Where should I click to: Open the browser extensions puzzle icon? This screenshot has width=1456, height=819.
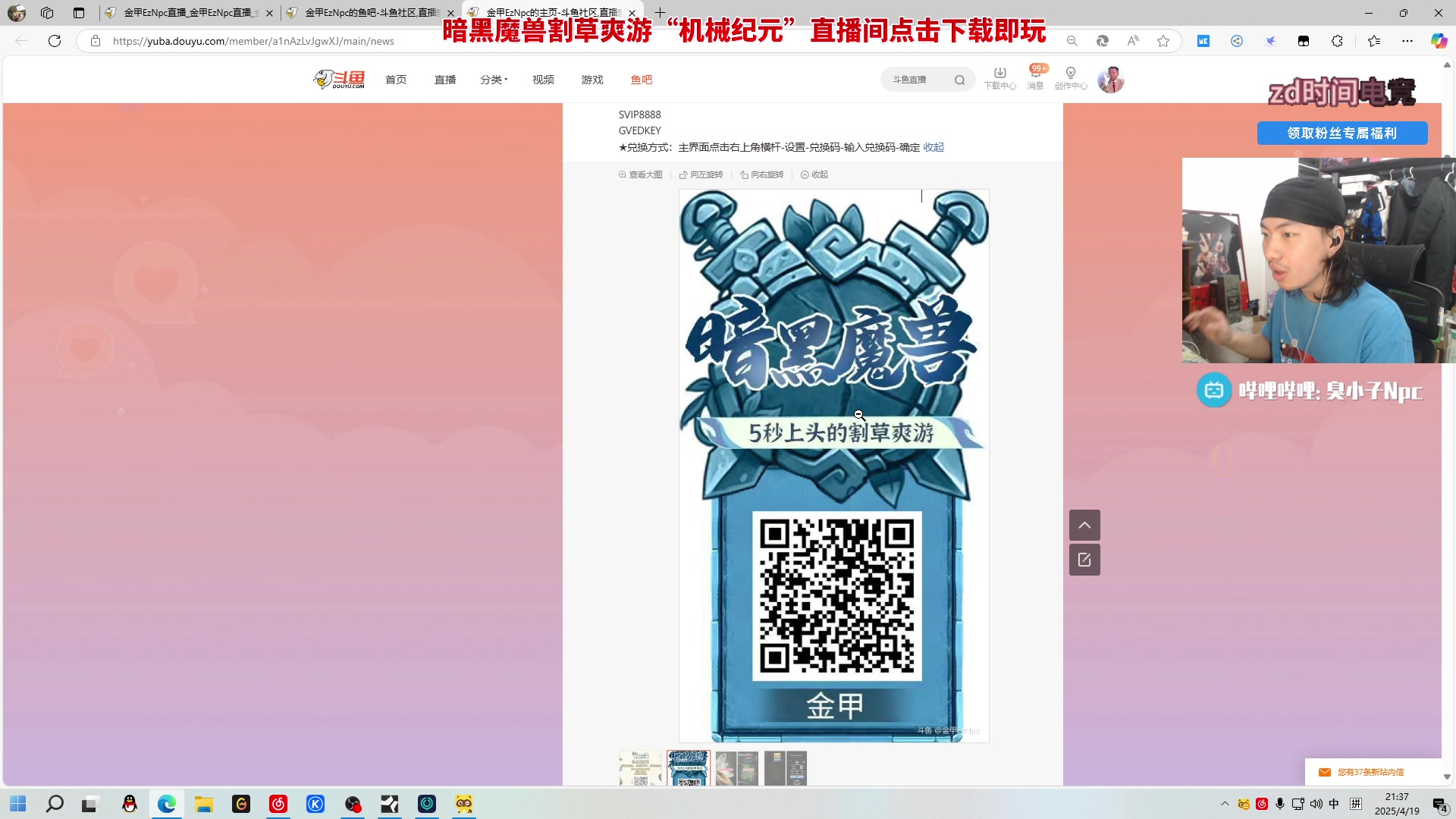(x=1337, y=41)
